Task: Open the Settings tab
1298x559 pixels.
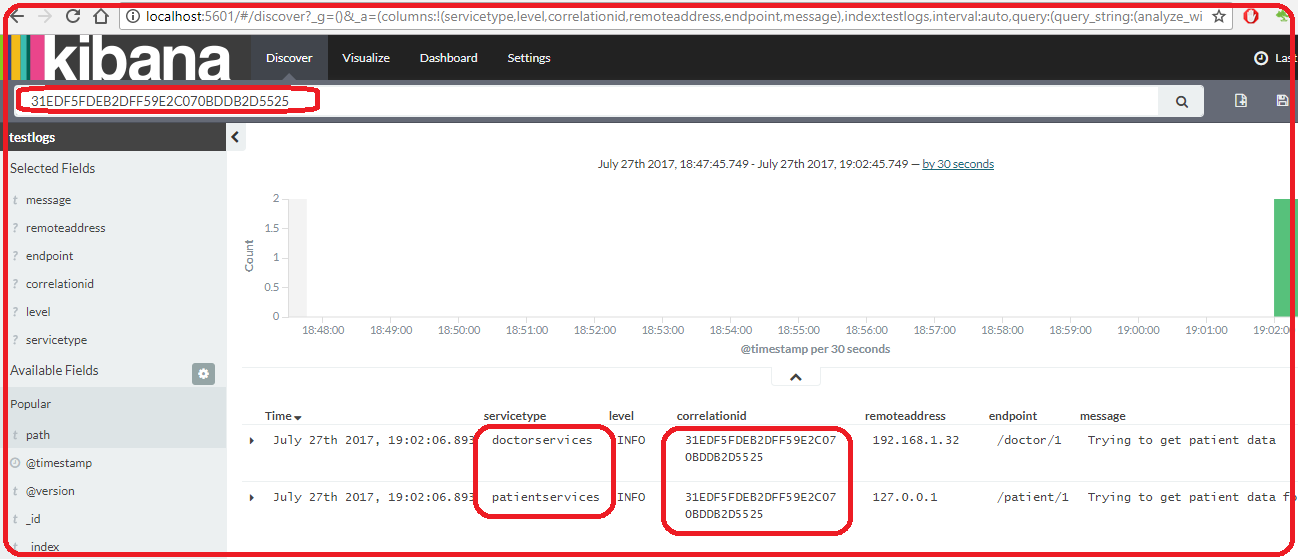Action: point(529,58)
